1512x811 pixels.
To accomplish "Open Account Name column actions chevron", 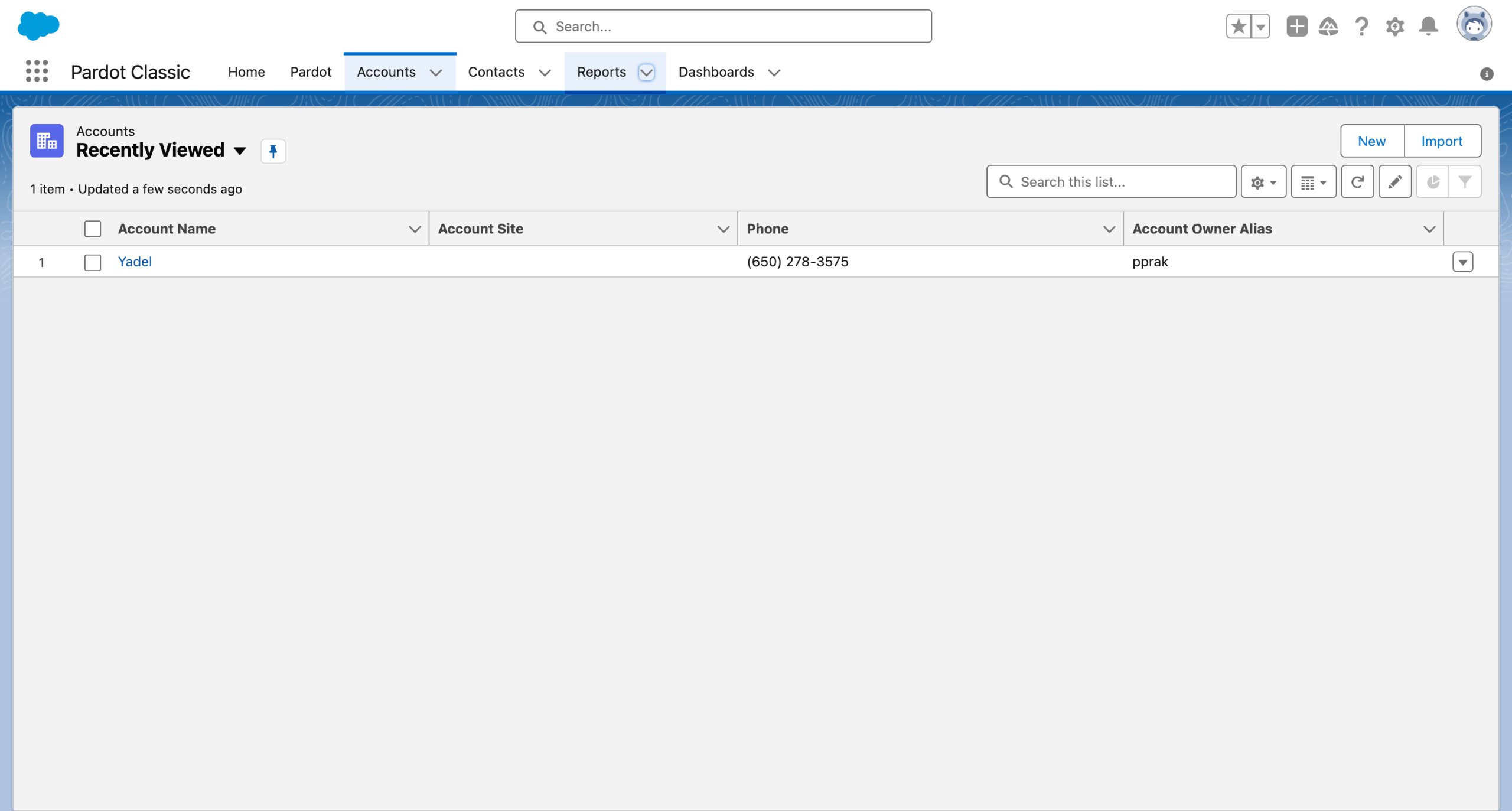I will pyautogui.click(x=415, y=229).
